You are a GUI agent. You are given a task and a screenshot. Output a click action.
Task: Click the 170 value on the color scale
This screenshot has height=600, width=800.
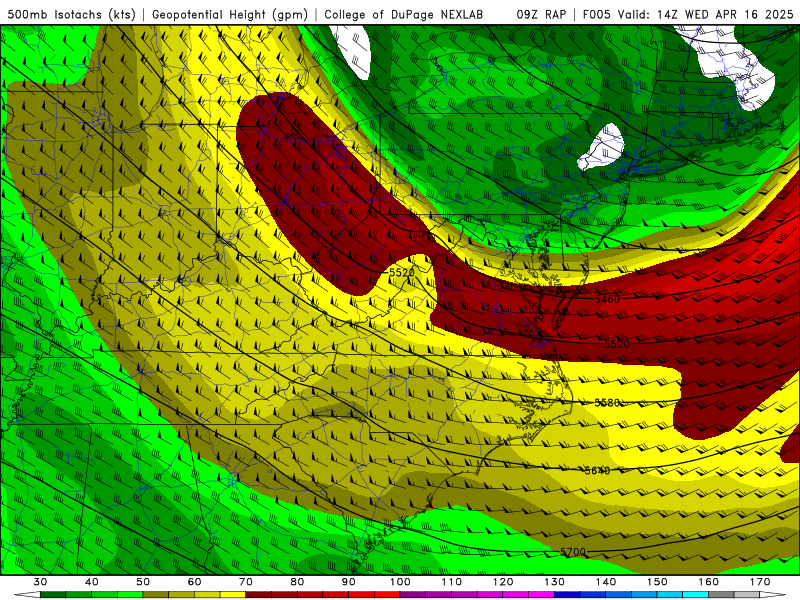click(760, 582)
